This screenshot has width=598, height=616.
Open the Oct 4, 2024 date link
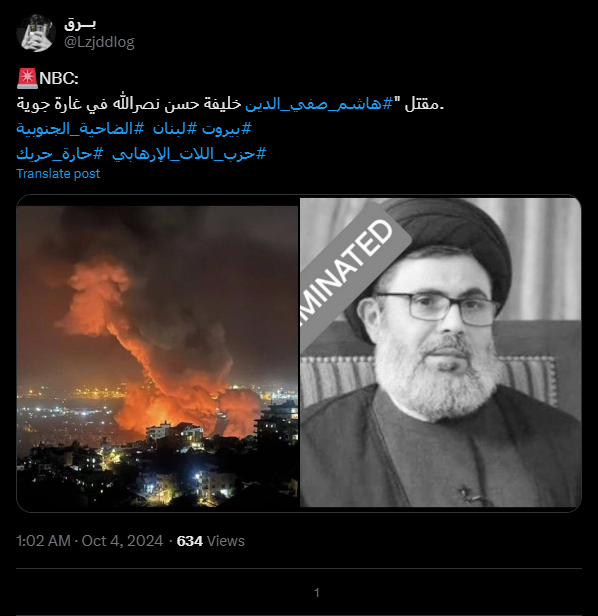122,541
